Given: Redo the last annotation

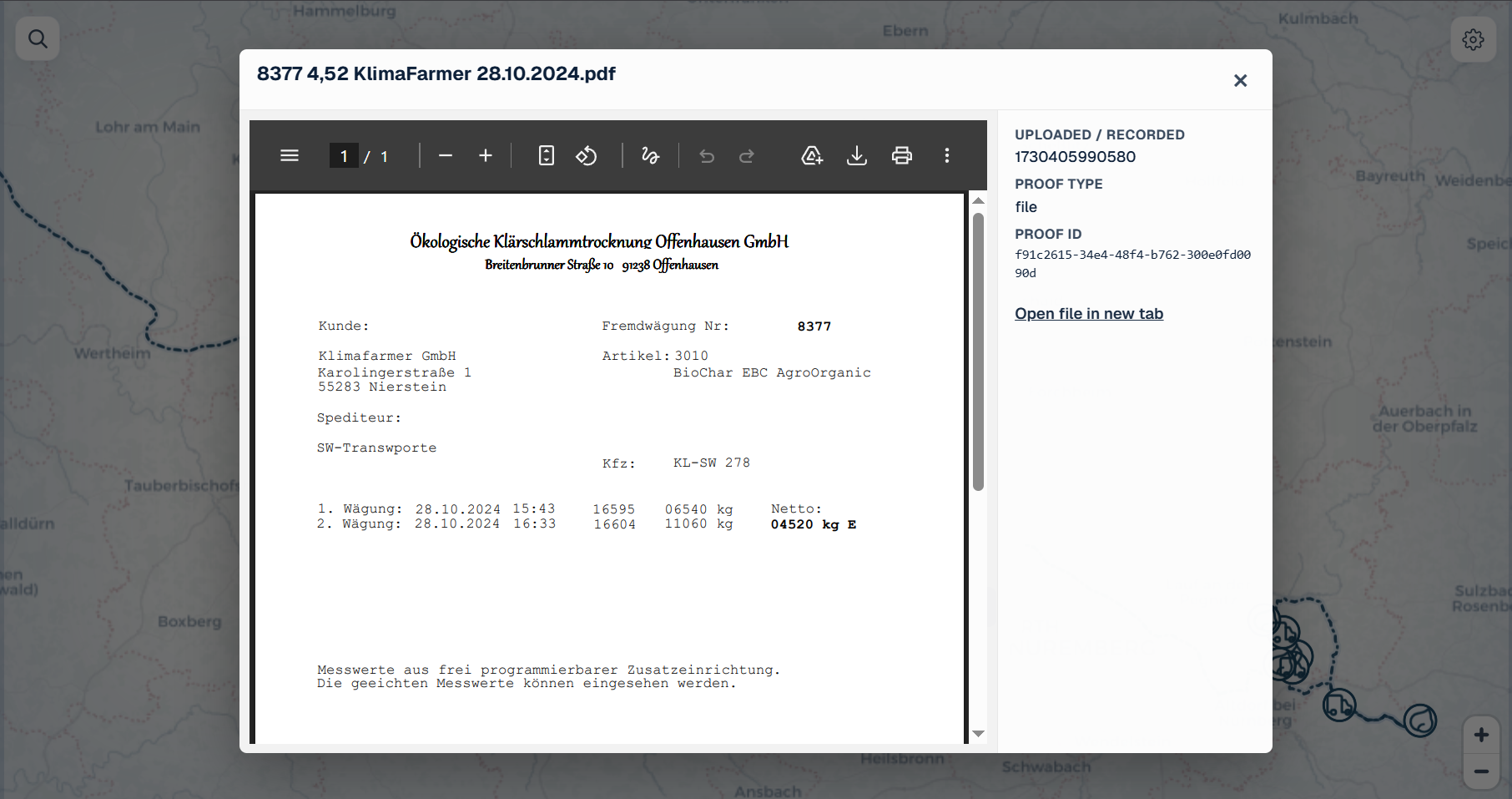Looking at the screenshot, I should click(747, 155).
